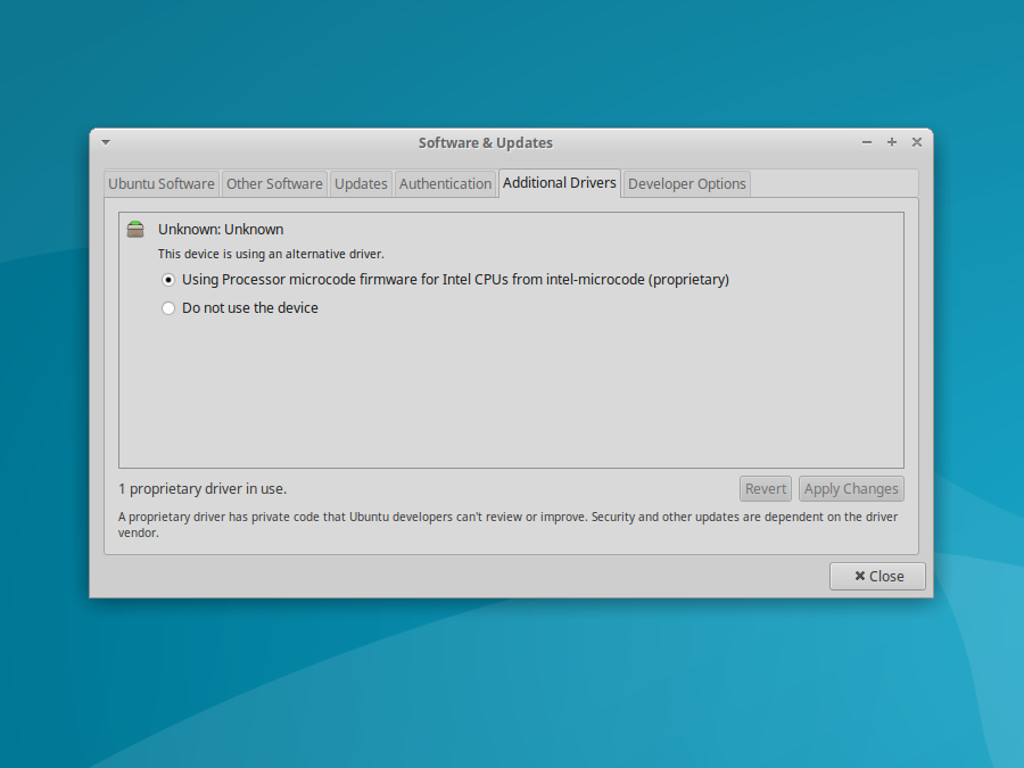Switch to Developer Options tab

pos(686,184)
